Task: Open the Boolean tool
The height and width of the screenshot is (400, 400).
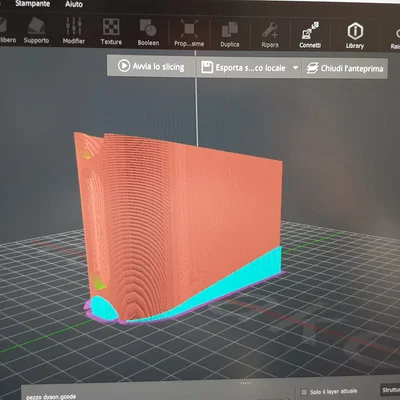Action: click(x=148, y=32)
